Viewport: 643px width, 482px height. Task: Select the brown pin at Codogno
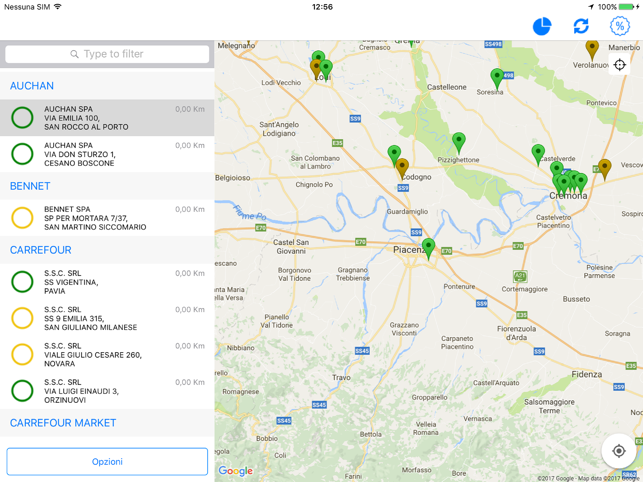(402, 169)
